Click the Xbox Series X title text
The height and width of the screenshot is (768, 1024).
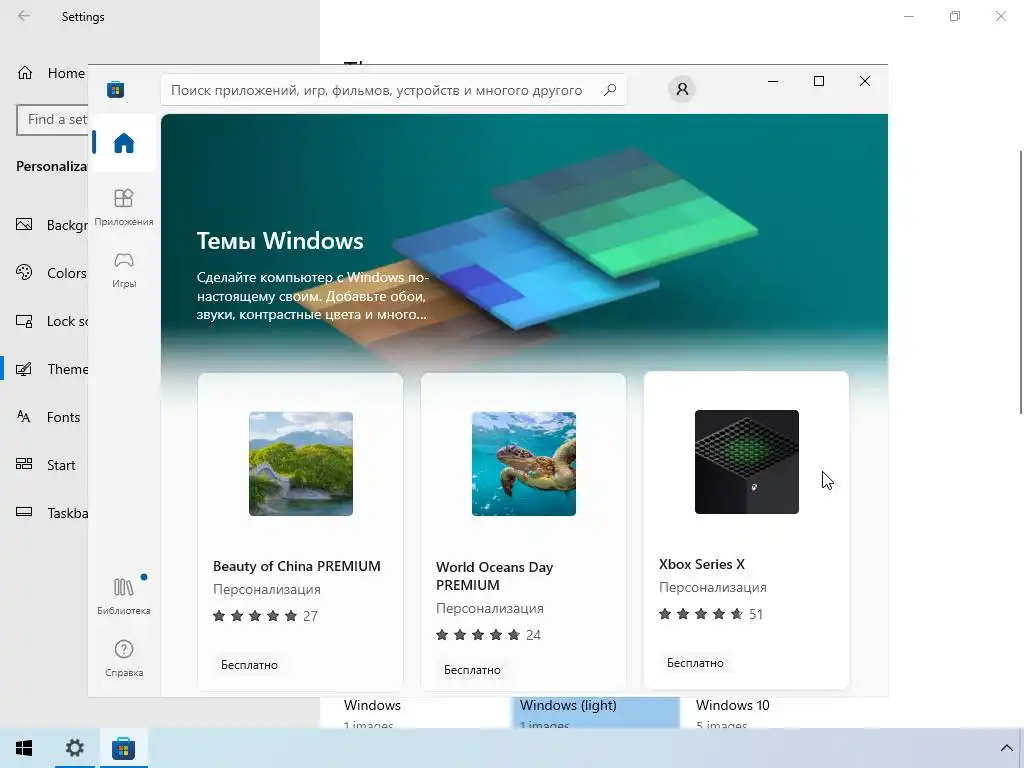702,564
